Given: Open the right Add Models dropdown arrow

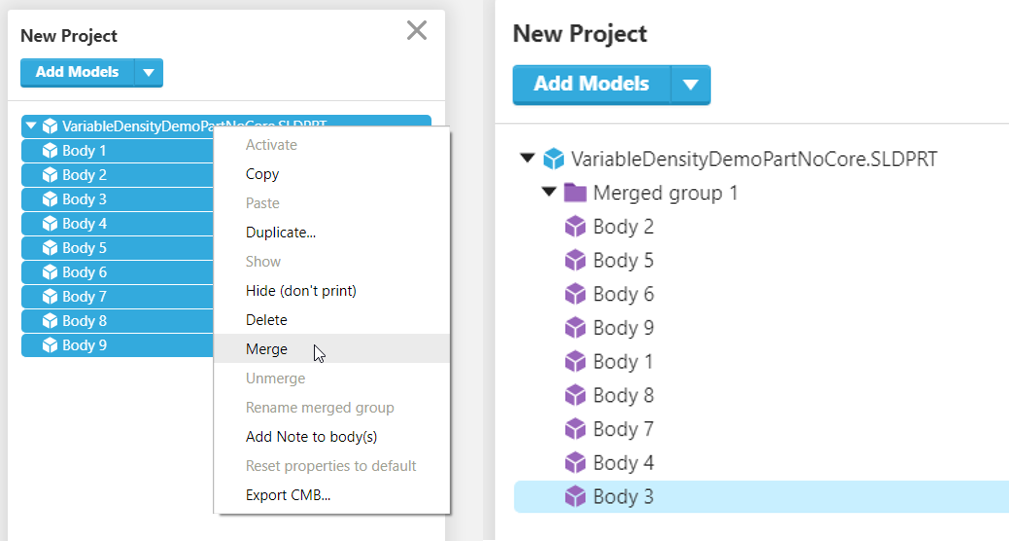Looking at the screenshot, I should [x=690, y=85].
